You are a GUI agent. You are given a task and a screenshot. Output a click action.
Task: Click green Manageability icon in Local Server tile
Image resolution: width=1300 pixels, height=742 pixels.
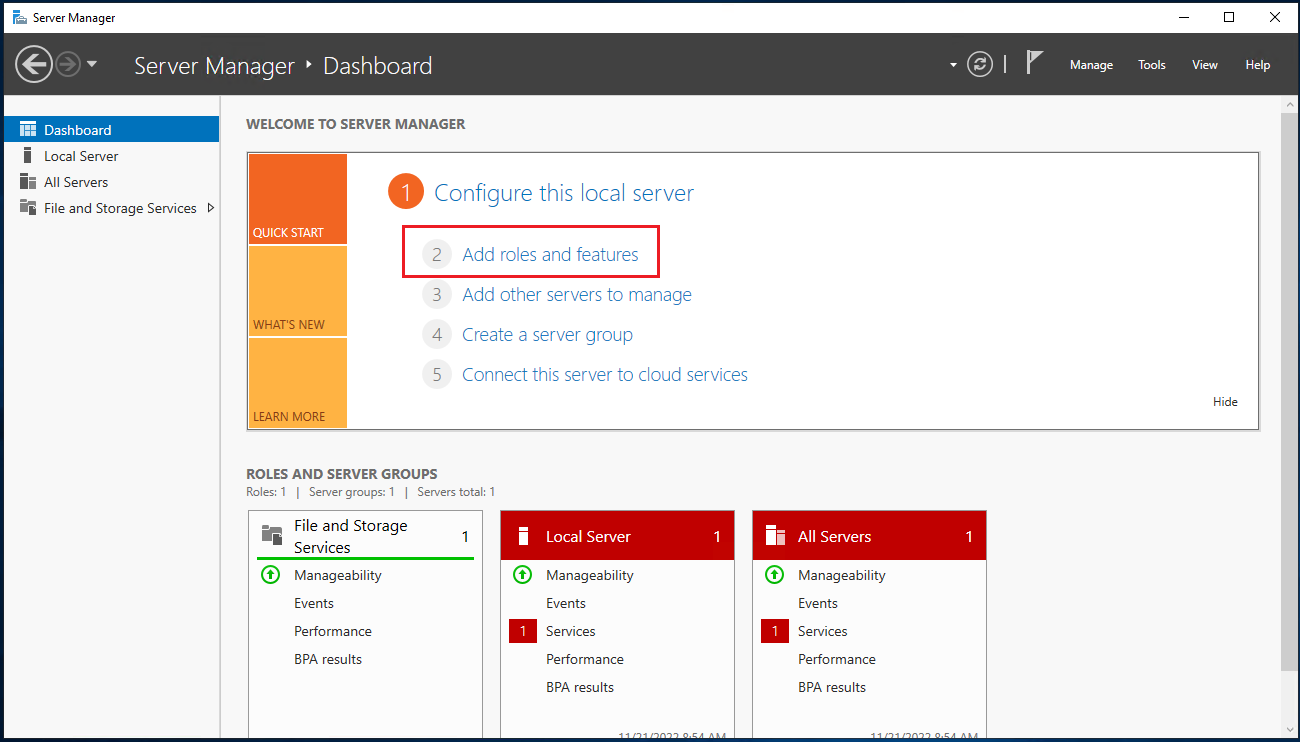[522, 575]
